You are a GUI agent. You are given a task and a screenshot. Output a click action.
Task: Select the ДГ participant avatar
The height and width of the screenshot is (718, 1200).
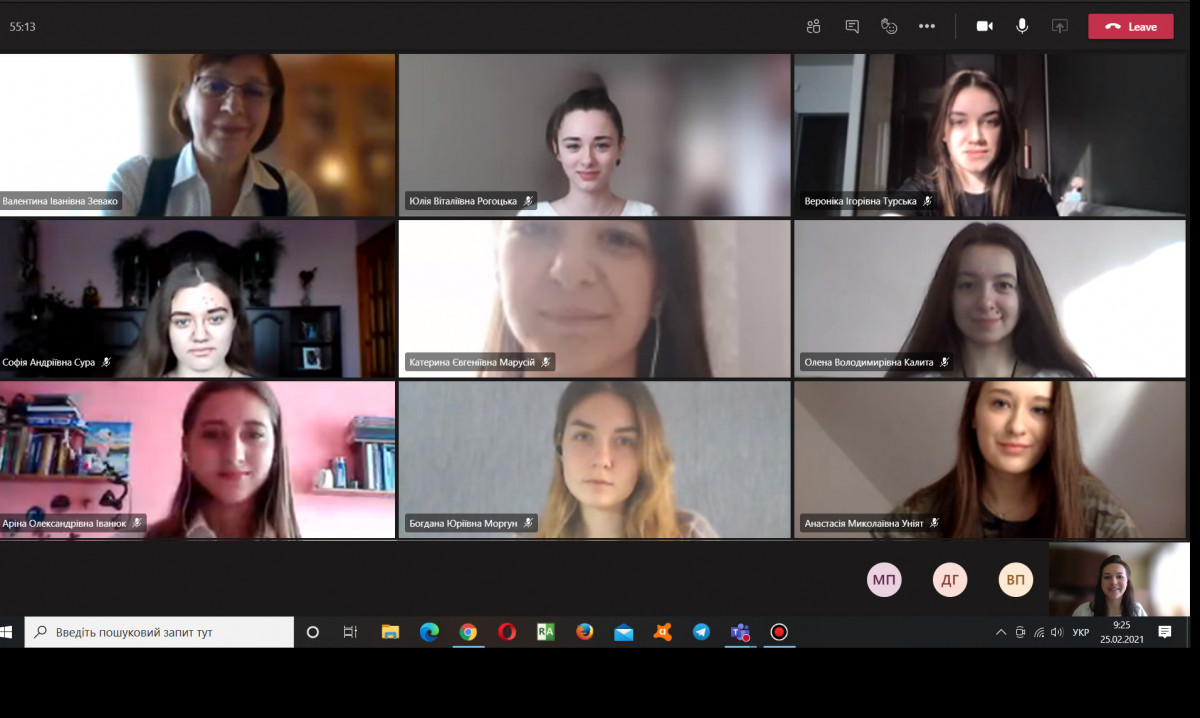[950, 580]
